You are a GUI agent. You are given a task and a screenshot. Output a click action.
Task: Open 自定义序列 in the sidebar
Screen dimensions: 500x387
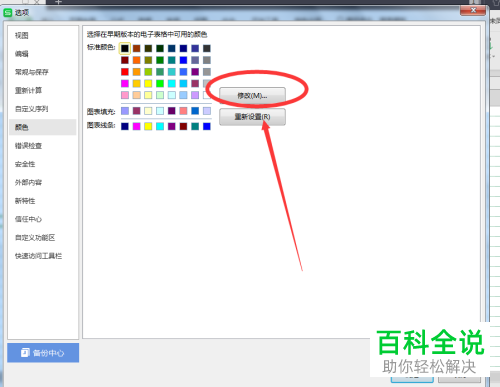click(x=32, y=109)
